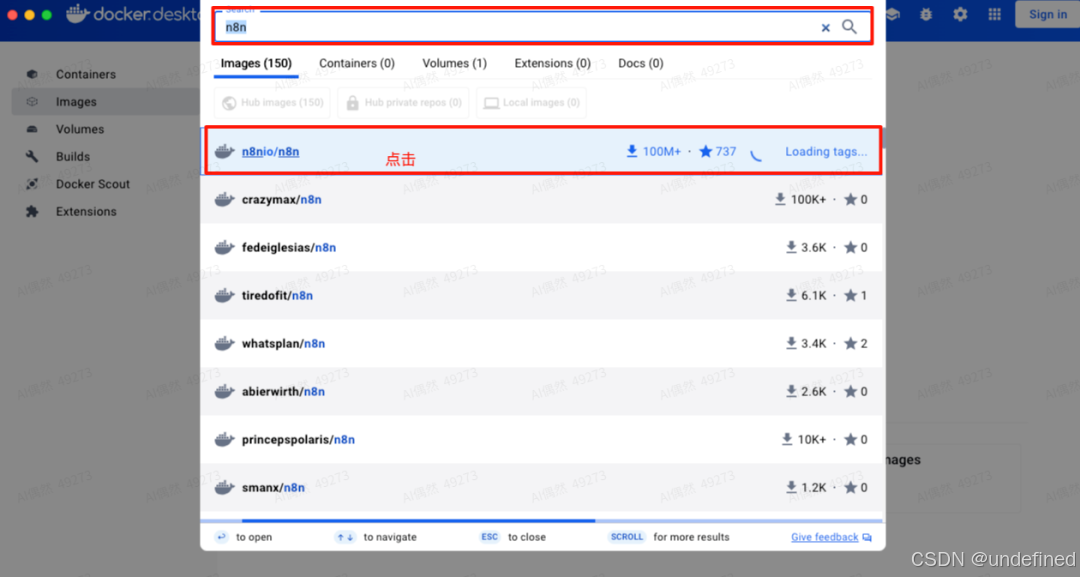
Task: Click the feedback chat icon
Action: (x=867, y=538)
